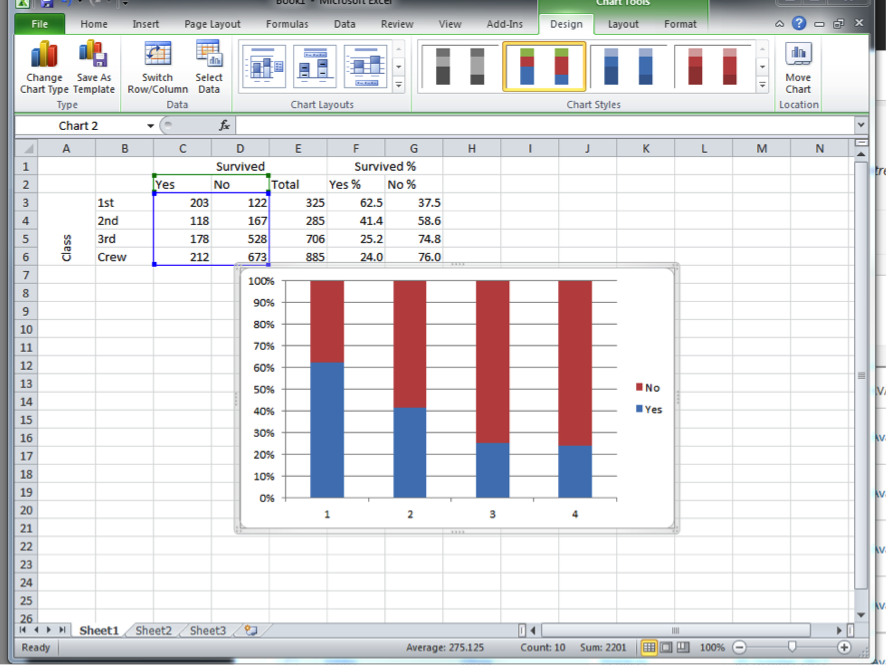Expand the Chart Styles gallery
The width and height of the screenshot is (886, 665).
tap(763, 87)
